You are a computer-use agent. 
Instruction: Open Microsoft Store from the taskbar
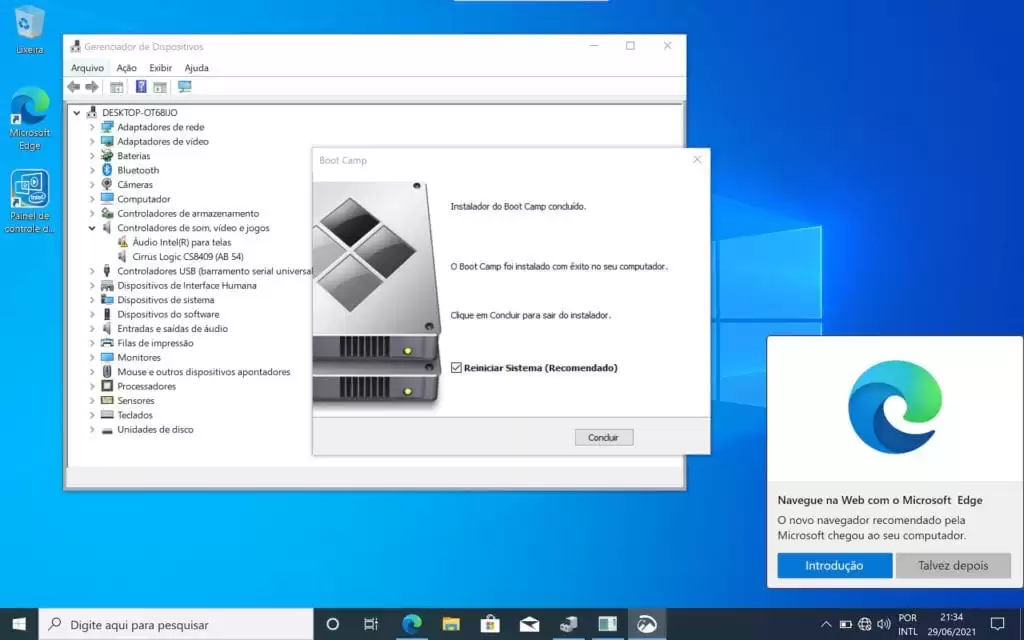pyautogui.click(x=490, y=624)
